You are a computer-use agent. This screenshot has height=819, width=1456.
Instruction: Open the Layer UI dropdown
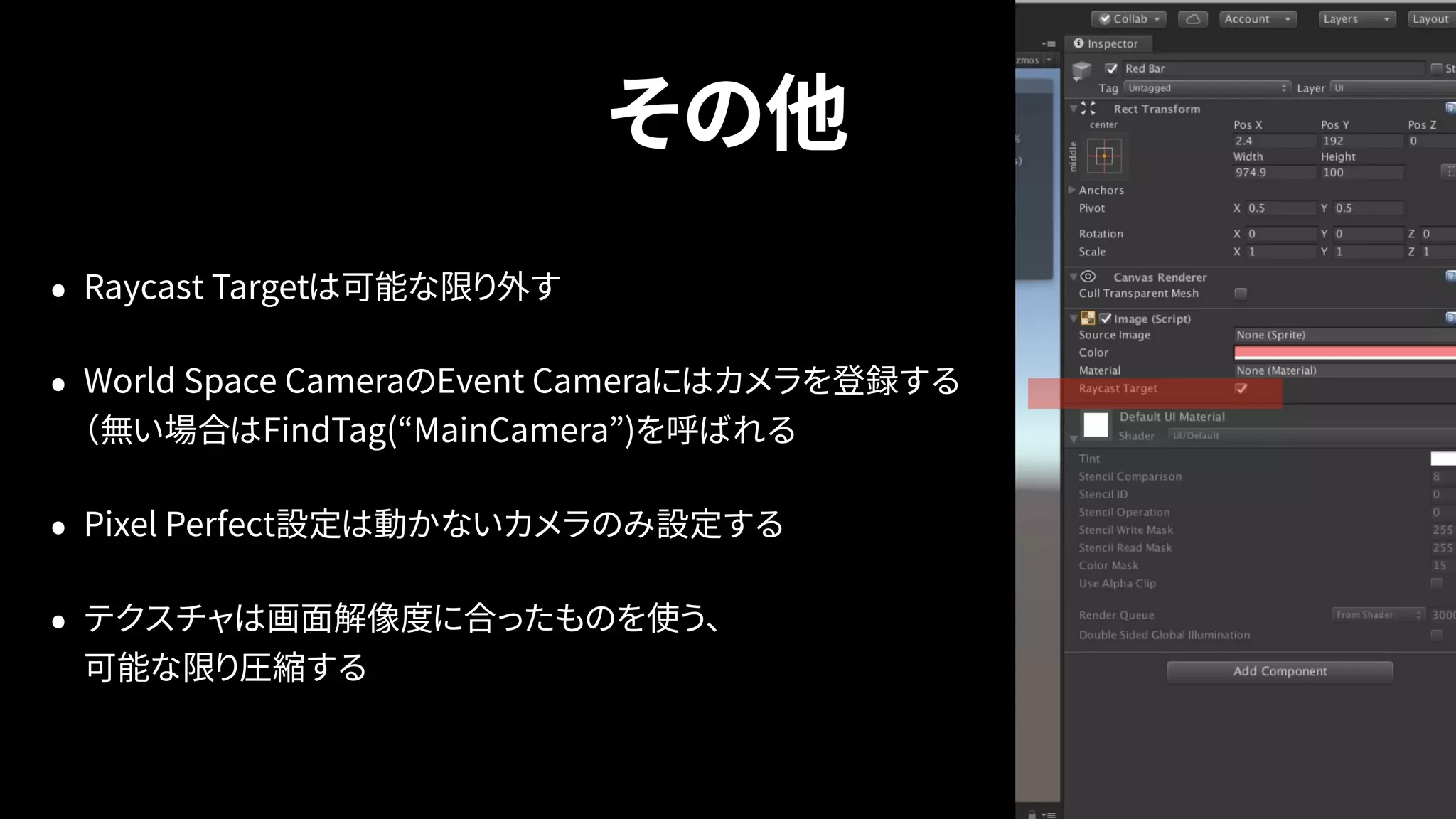[x=1393, y=88]
